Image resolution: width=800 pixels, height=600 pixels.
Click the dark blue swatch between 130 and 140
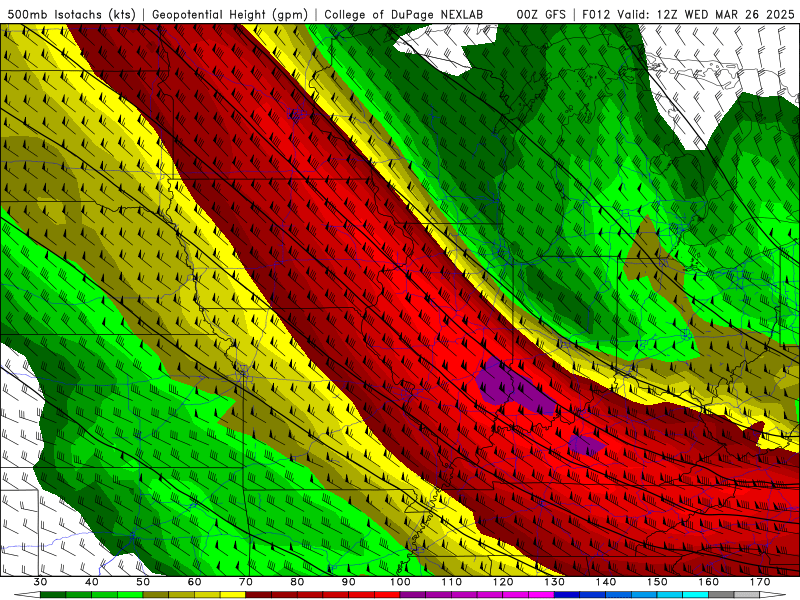567,595
